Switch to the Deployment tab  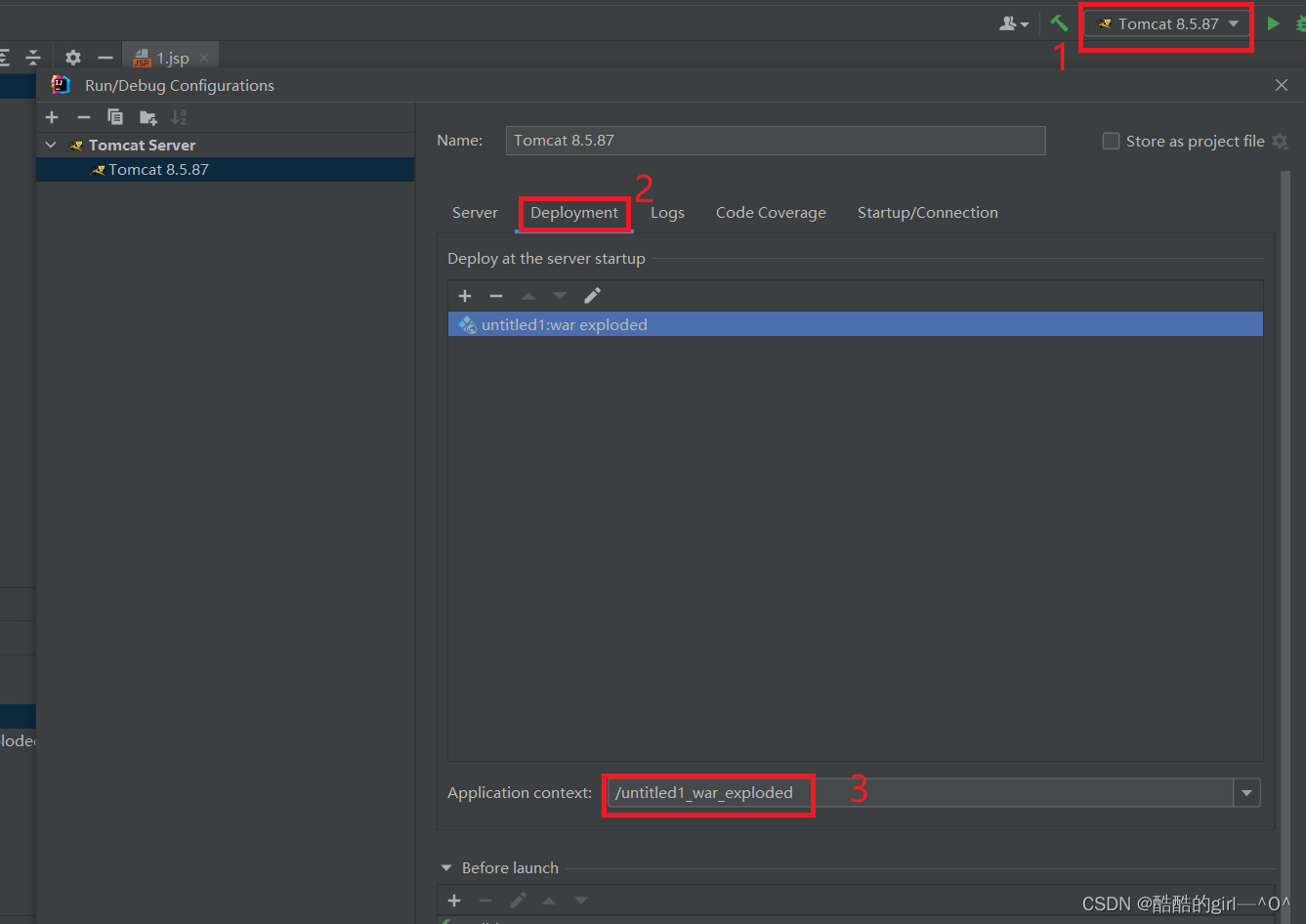574,213
